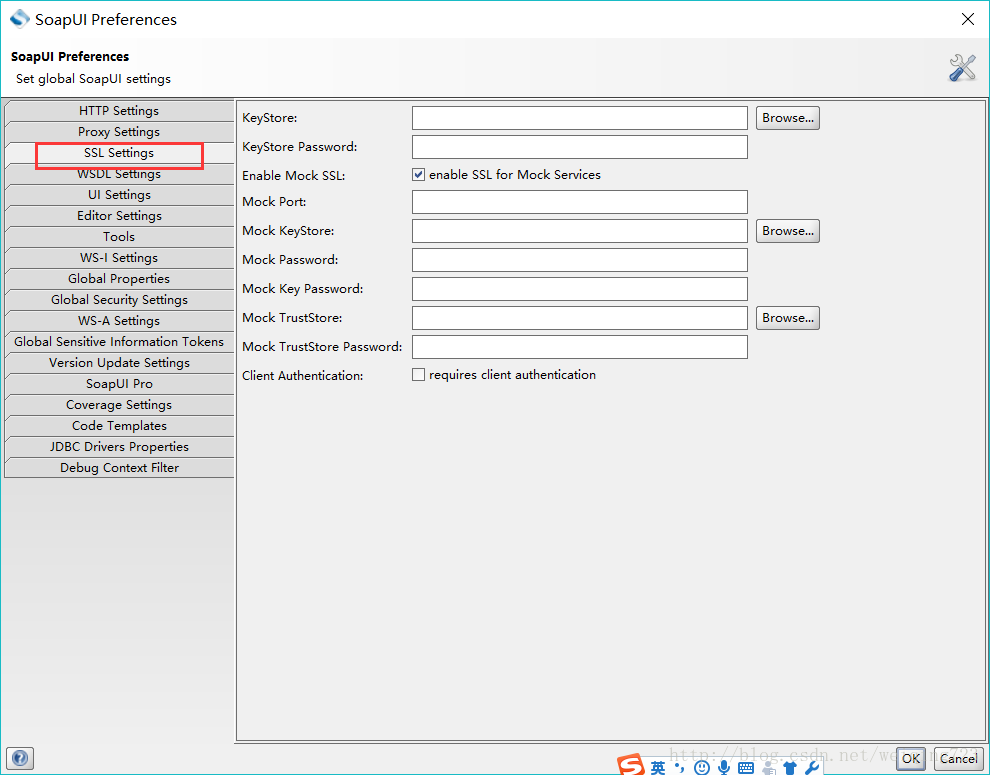Click the Sogou input method S icon
This screenshot has width=990, height=775.
630,766
